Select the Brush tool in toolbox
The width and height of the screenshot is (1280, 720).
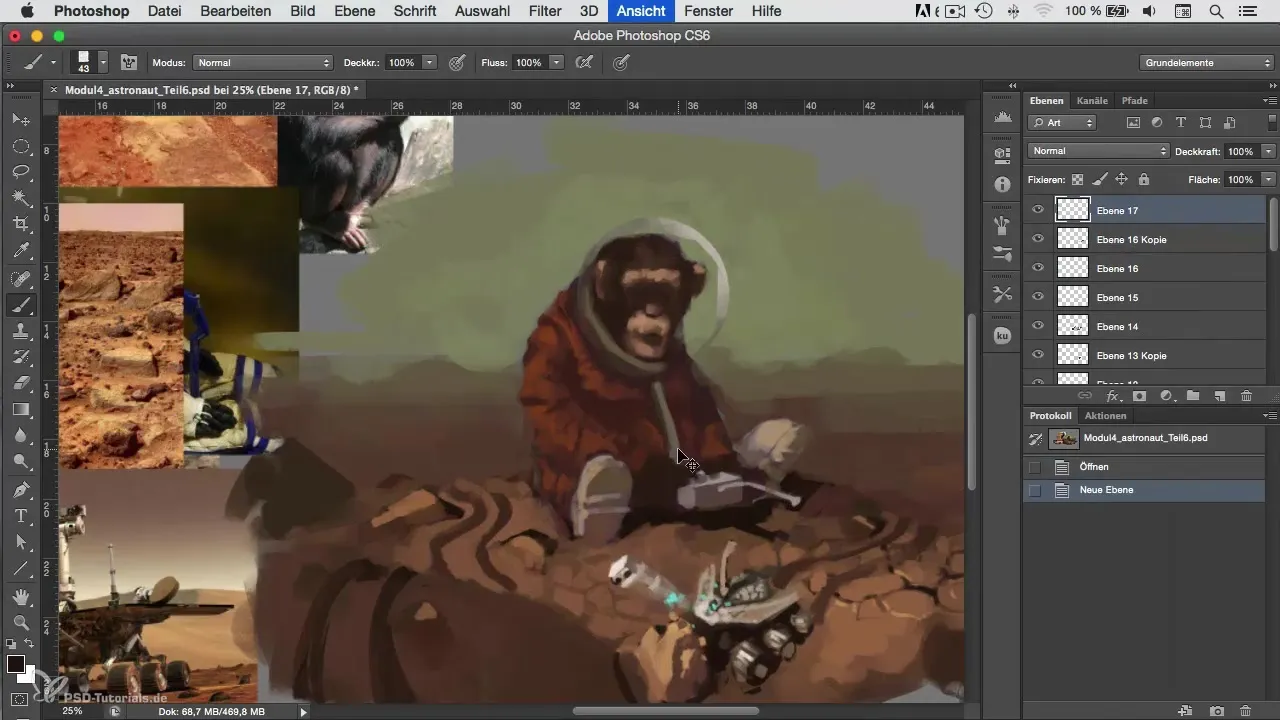tap(21, 306)
